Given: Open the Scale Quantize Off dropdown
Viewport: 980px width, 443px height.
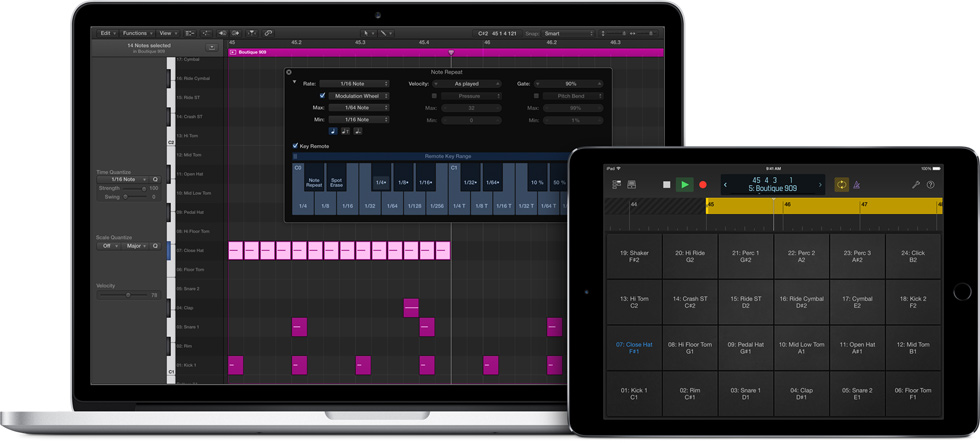Looking at the screenshot, I should [107, 246].
